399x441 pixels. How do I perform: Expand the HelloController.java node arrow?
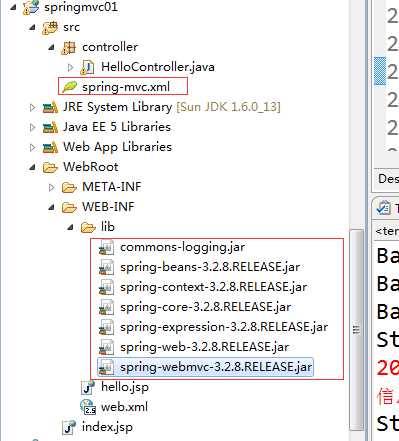tap(70, 67)
